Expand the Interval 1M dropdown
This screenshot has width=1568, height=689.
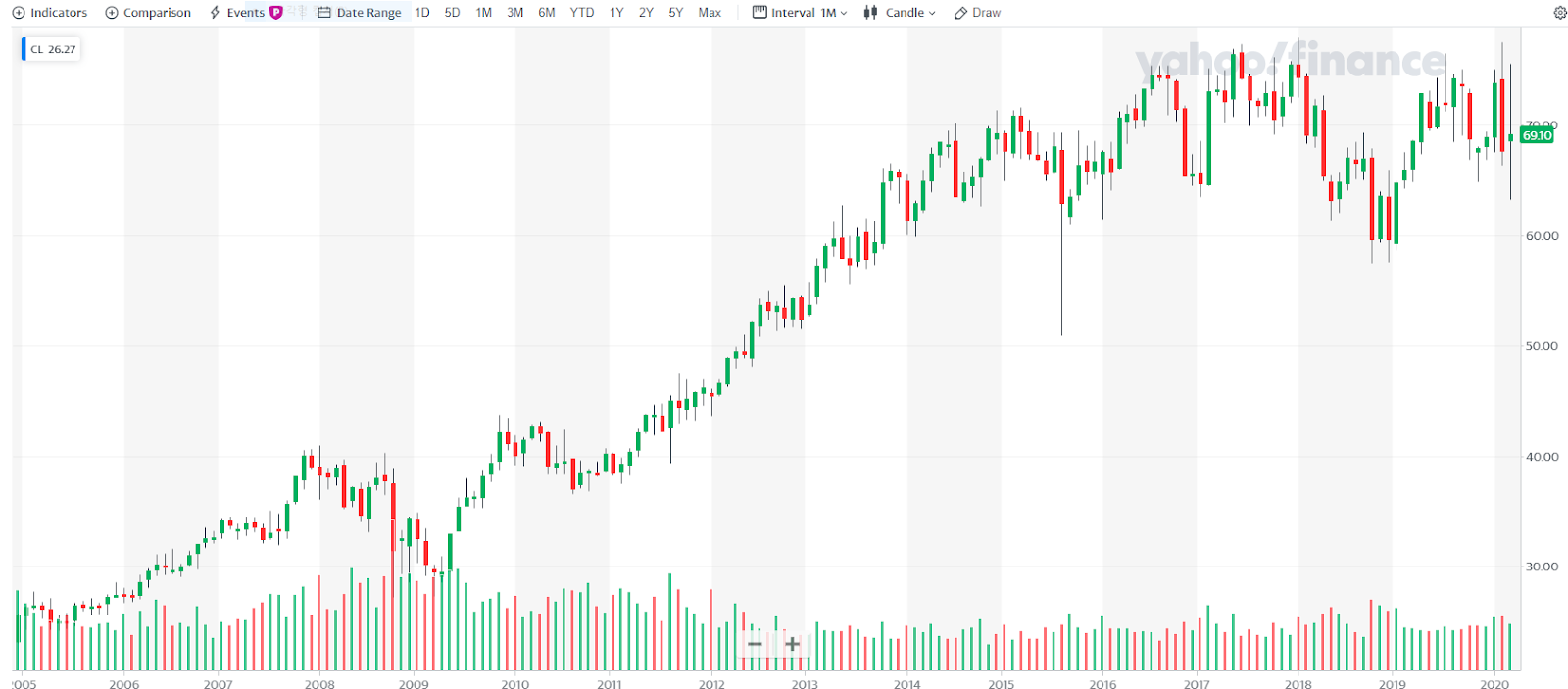(800, 13)
